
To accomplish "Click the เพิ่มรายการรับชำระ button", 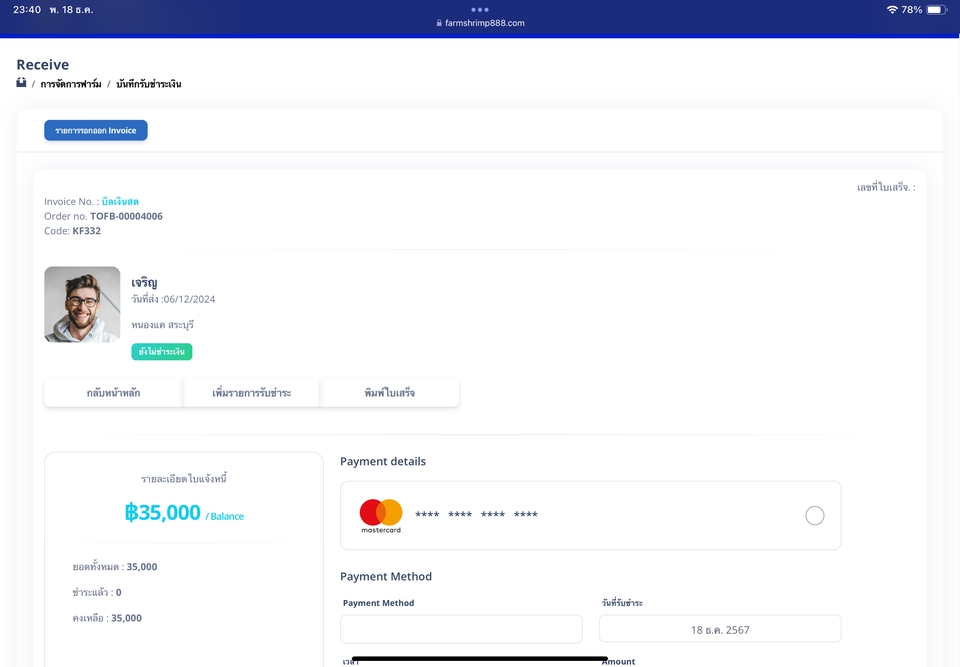I will (252, 393).
